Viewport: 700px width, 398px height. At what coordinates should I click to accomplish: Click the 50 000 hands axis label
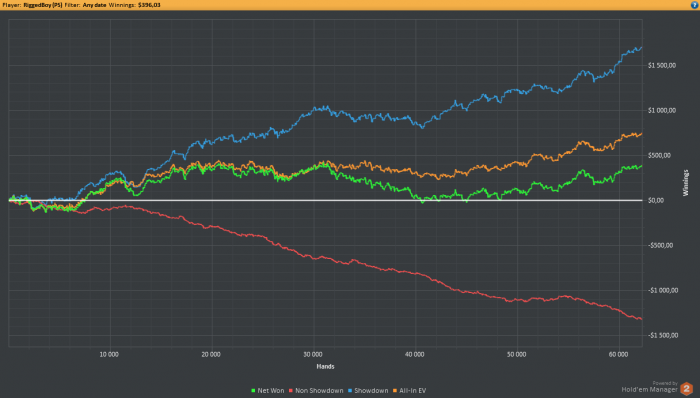coord(516,354)
